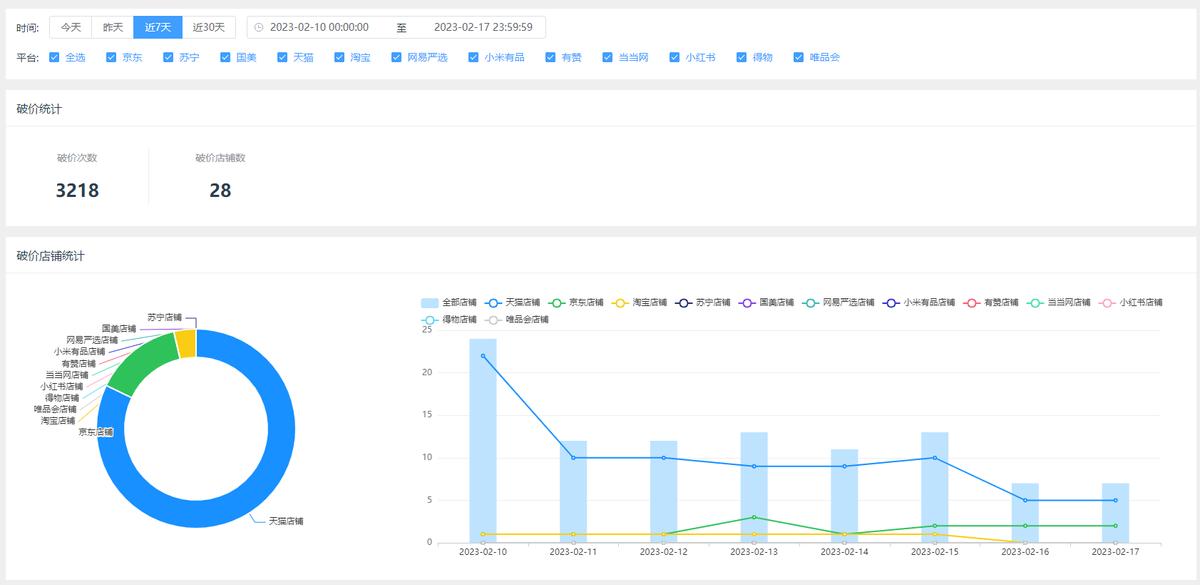Click the 近7天 time range button
This screenshot has width=1200, height=585.
pyautogui.click(x=158, y=28)
